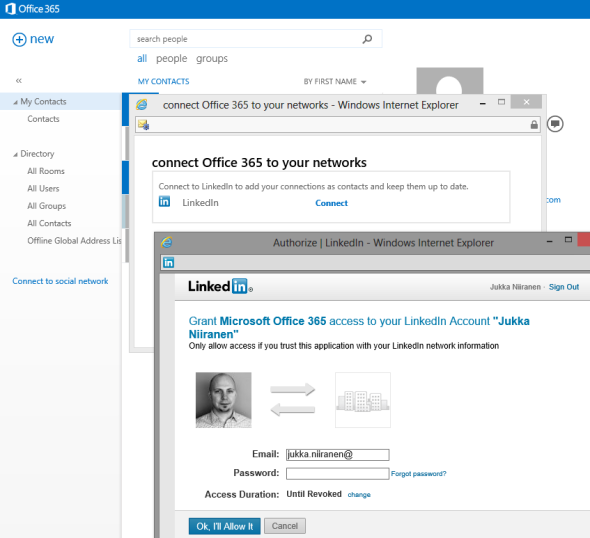The width and height of the screenshot is (590, 538).
Task: Select the people filter tab
Action: (172, 59)
